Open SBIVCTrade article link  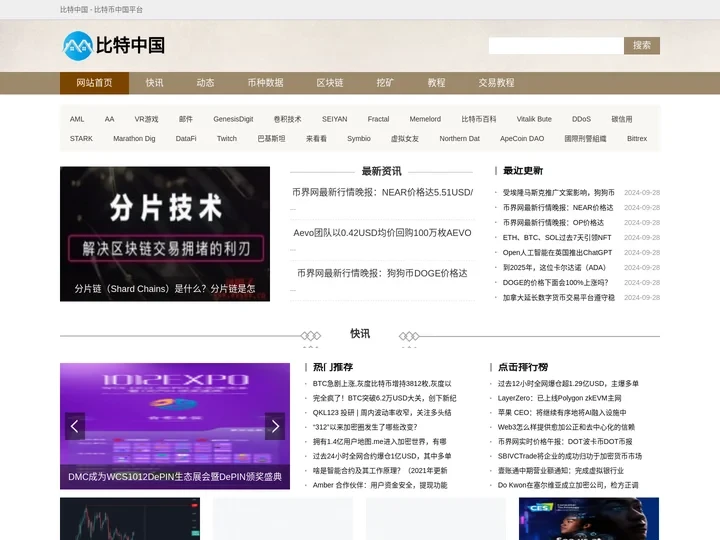(570, 456)
